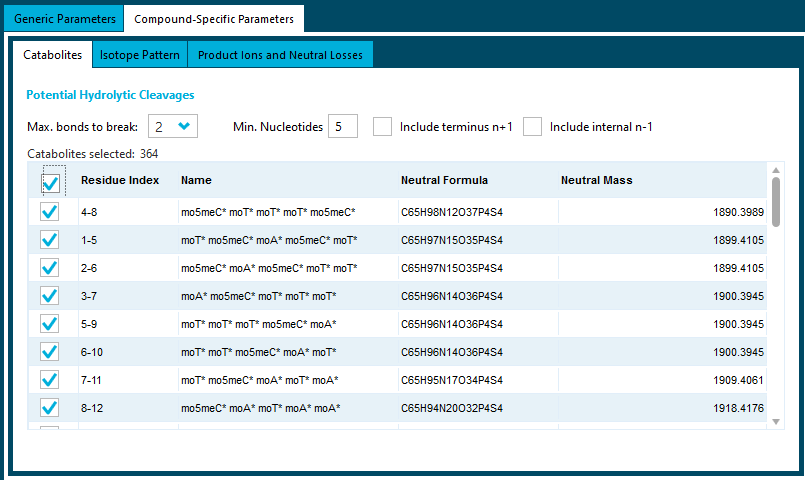This screenshot has height=480, width=805.
Task: Uncheck the residue 8-12 catabolite checkbox
Action: tap(49, 407)
